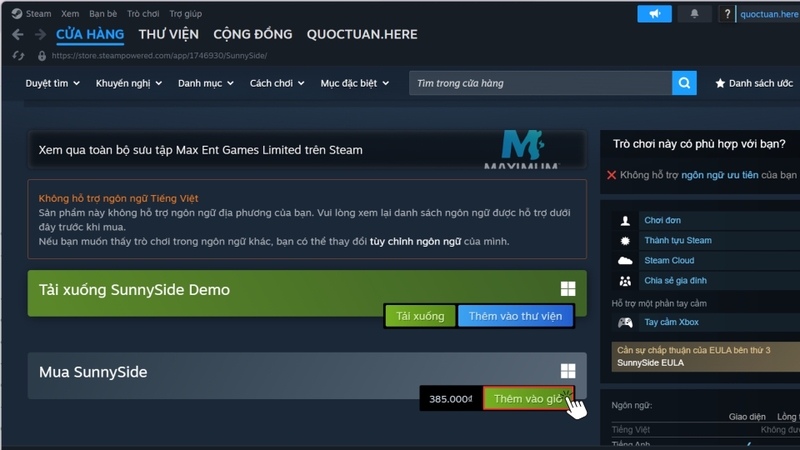This screenshot has height=450, width=800.
Task: Click the Steam achievements icon
Action: tap(625, 241)
